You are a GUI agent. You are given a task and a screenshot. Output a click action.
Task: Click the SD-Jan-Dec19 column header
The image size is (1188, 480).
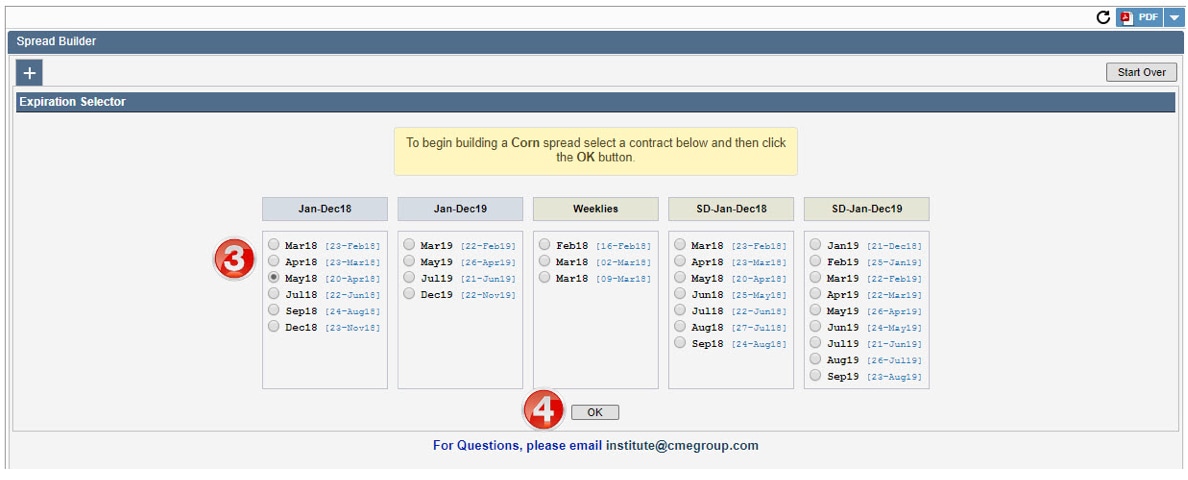tap(866, 209)
